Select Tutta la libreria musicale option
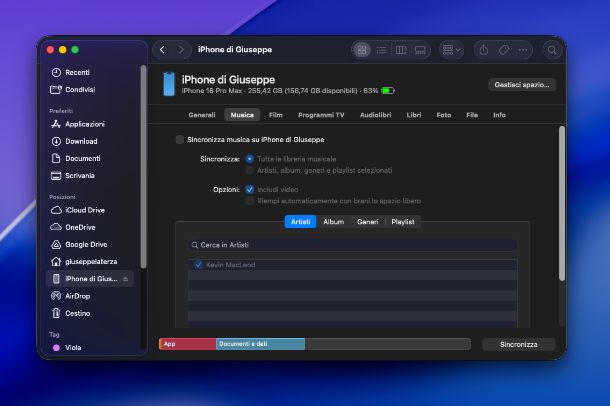 (250, 159)
